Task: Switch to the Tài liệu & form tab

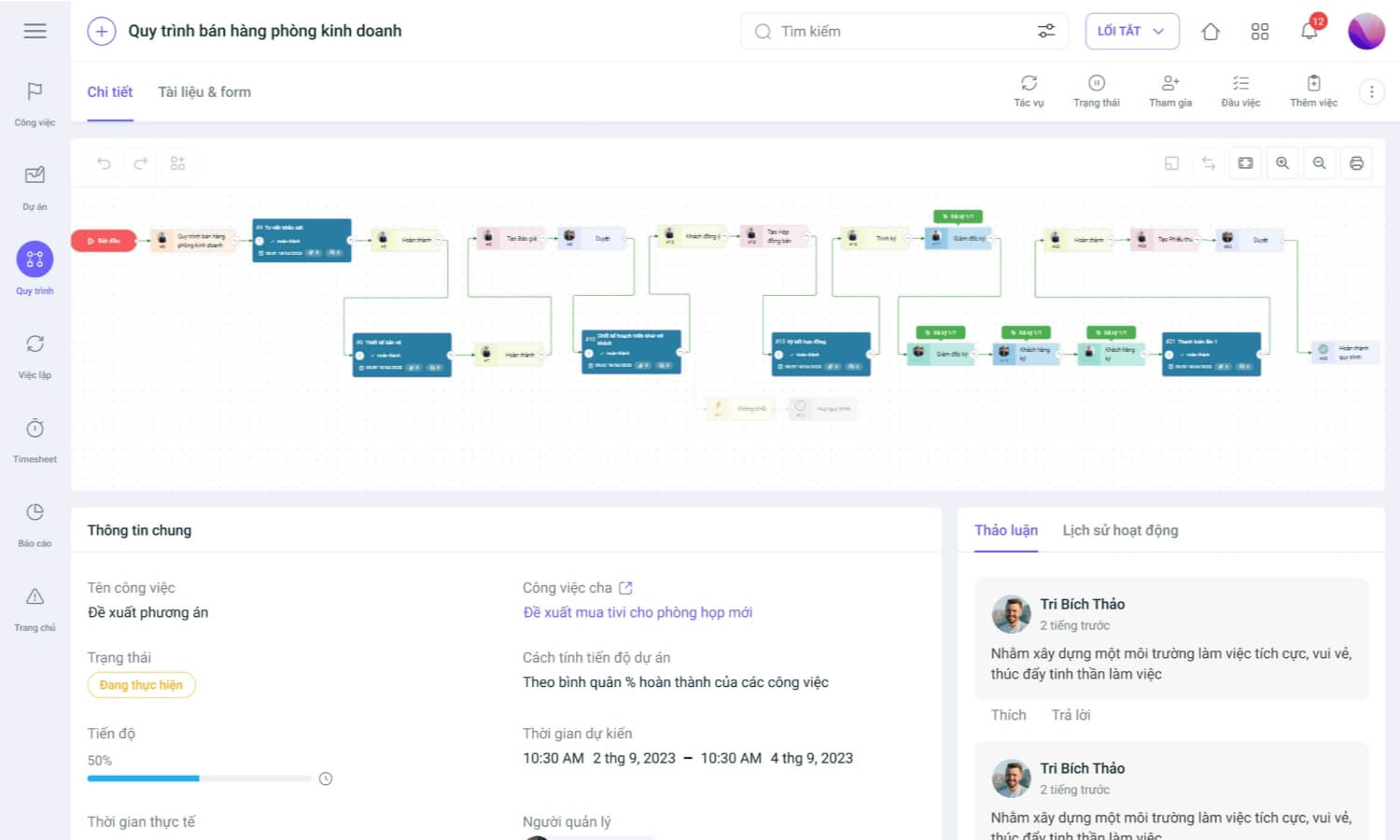Action: click(204, 91)
